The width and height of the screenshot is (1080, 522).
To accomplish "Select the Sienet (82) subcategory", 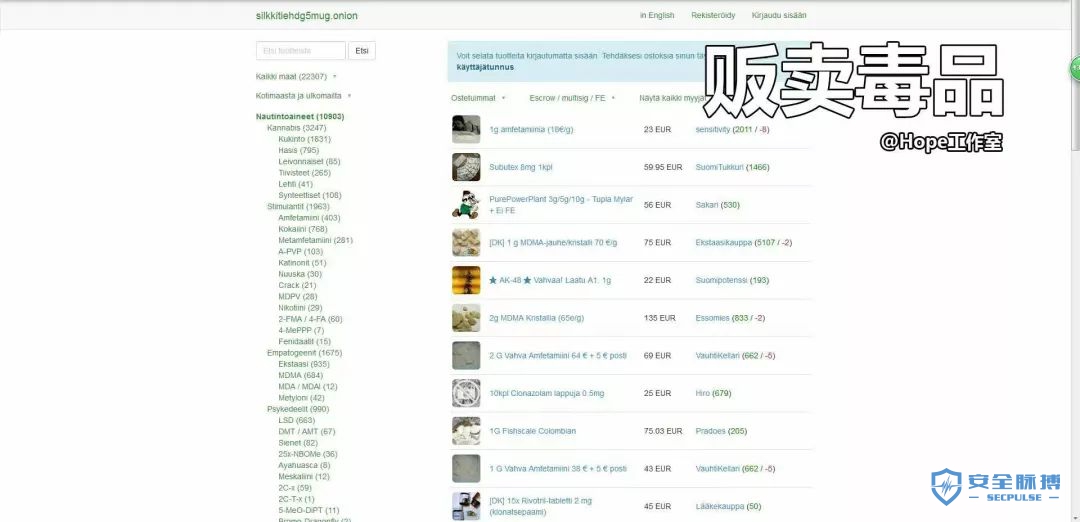I will (298, 443).
